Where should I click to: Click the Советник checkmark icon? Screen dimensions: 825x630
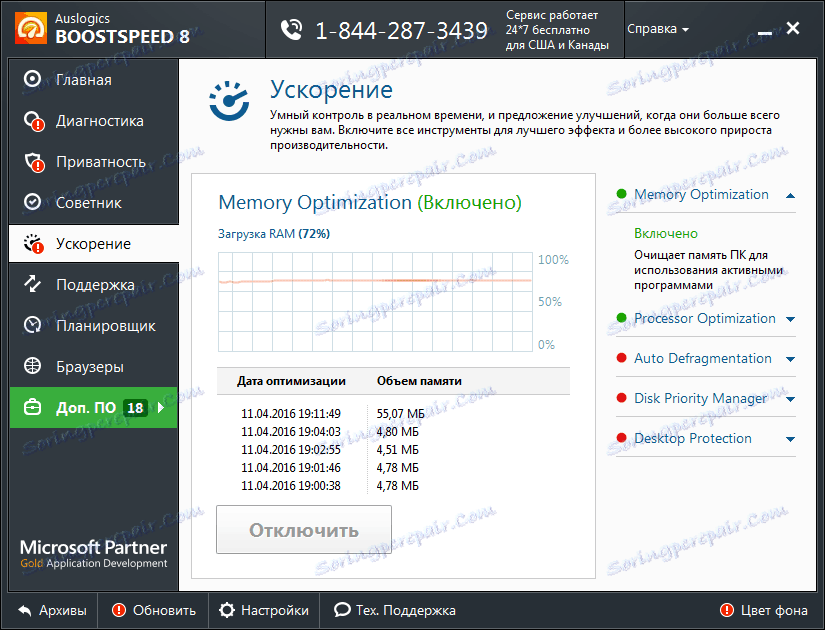[33, 202]
